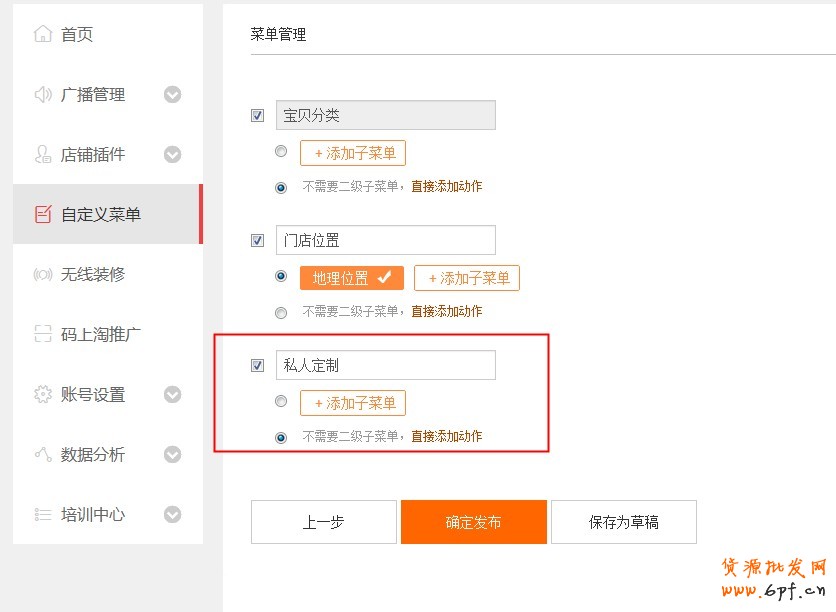
Task: Click the 自定义菜单 edit icon
Action: tap(42, 215)
